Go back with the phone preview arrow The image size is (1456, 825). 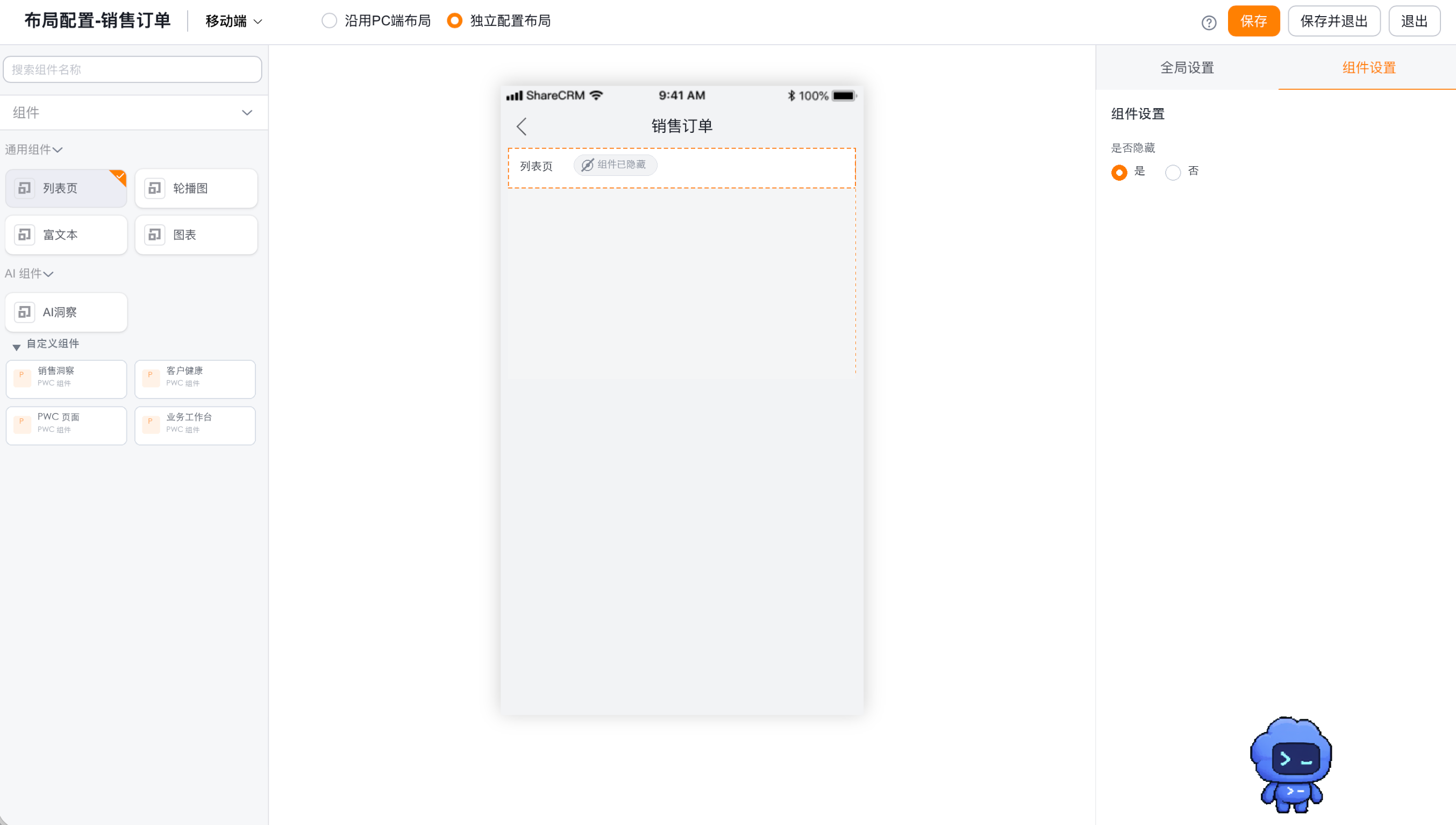(522, 126)
